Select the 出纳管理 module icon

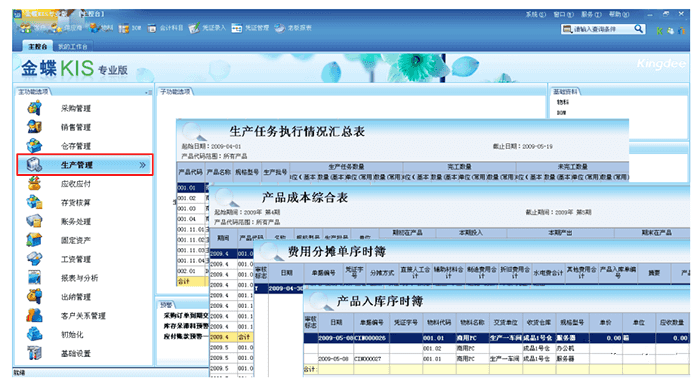coord(34,296)
